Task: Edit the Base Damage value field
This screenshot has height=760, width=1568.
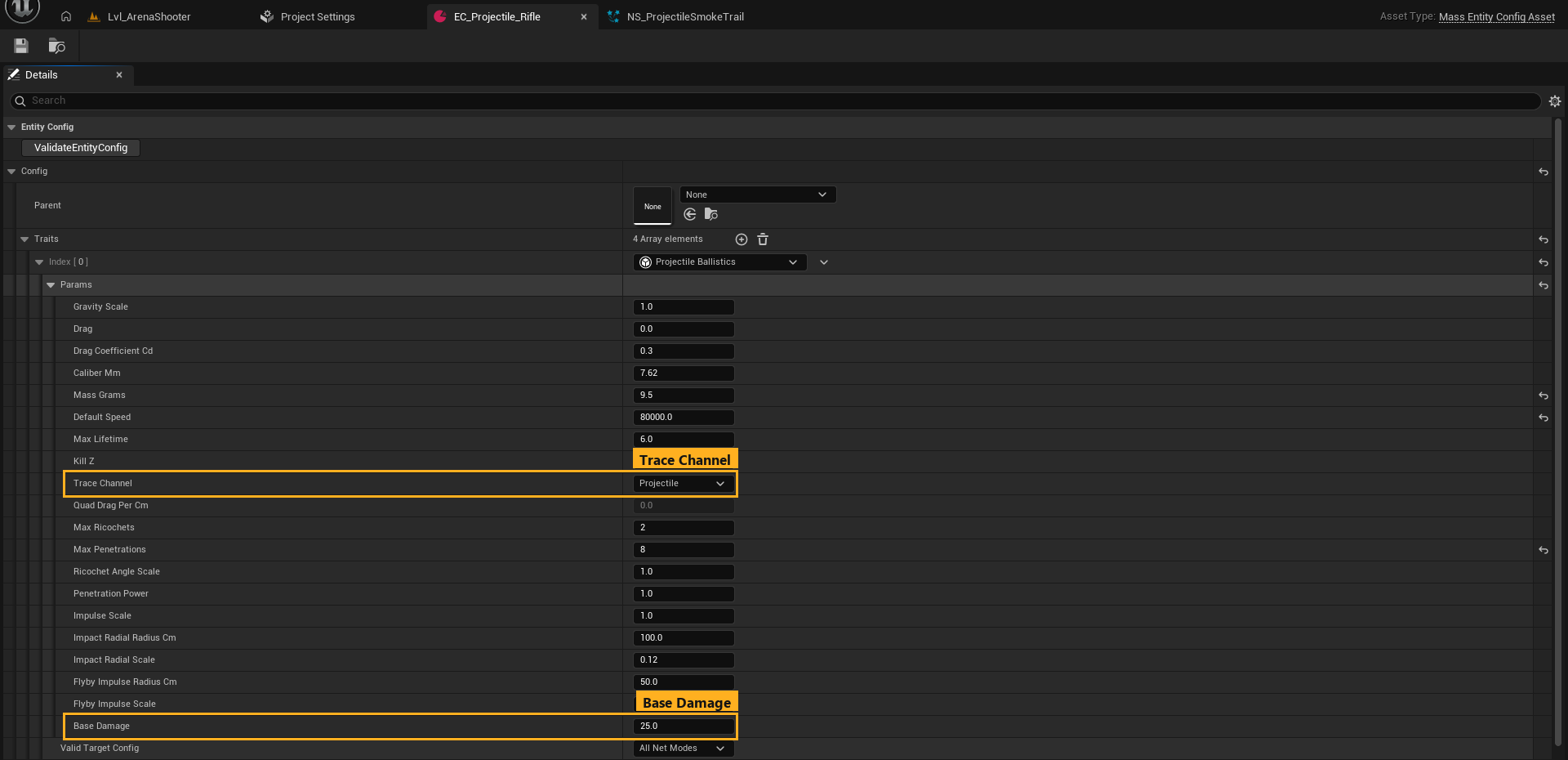Action: tap(684, 726)
